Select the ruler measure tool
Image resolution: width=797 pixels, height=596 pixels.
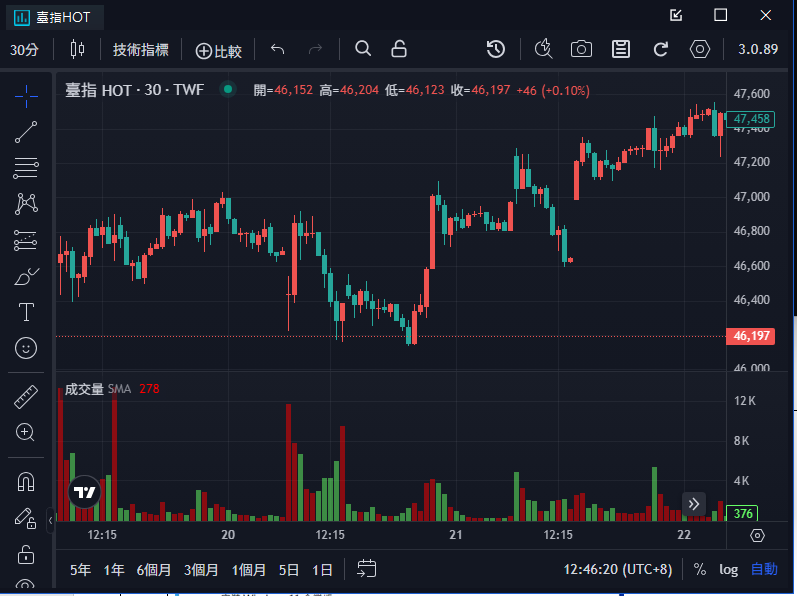26,397
